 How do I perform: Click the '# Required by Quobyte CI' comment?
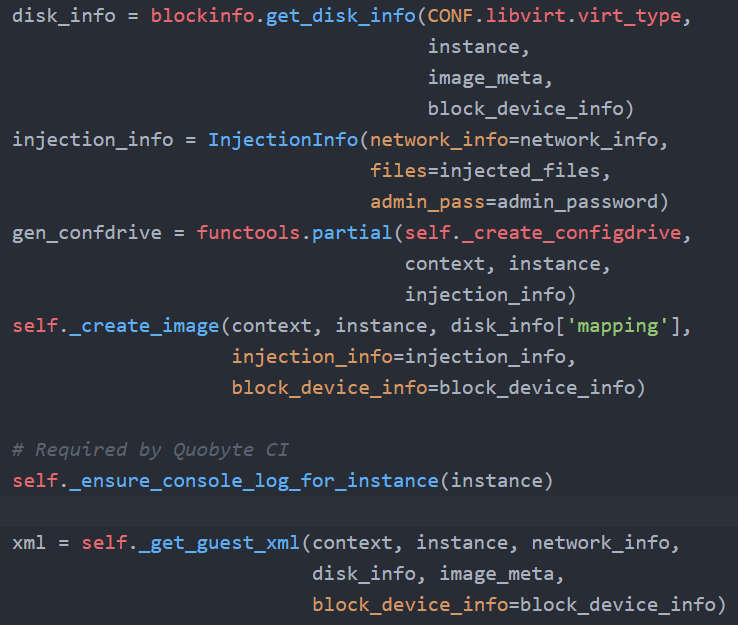tap(150, 450)
